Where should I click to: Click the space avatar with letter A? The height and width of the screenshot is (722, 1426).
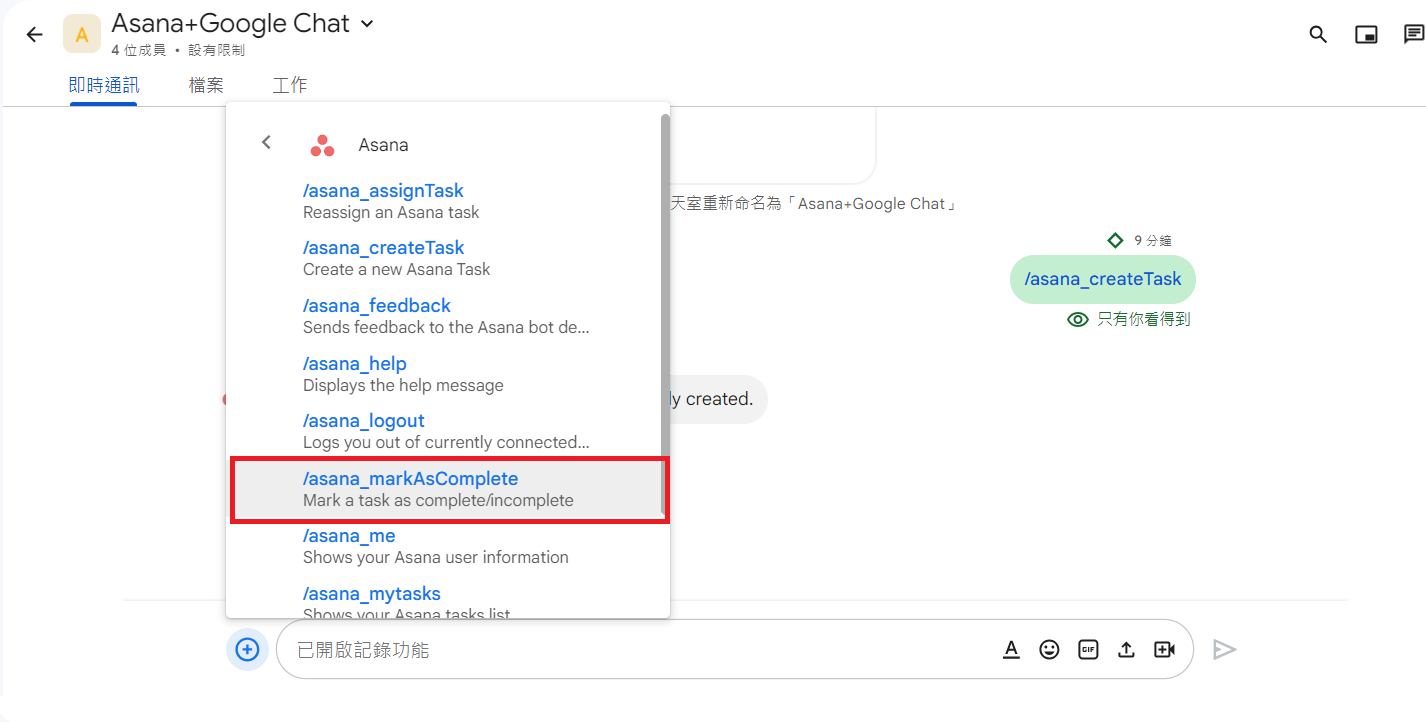pyautogui.click(x=82, y=34)
